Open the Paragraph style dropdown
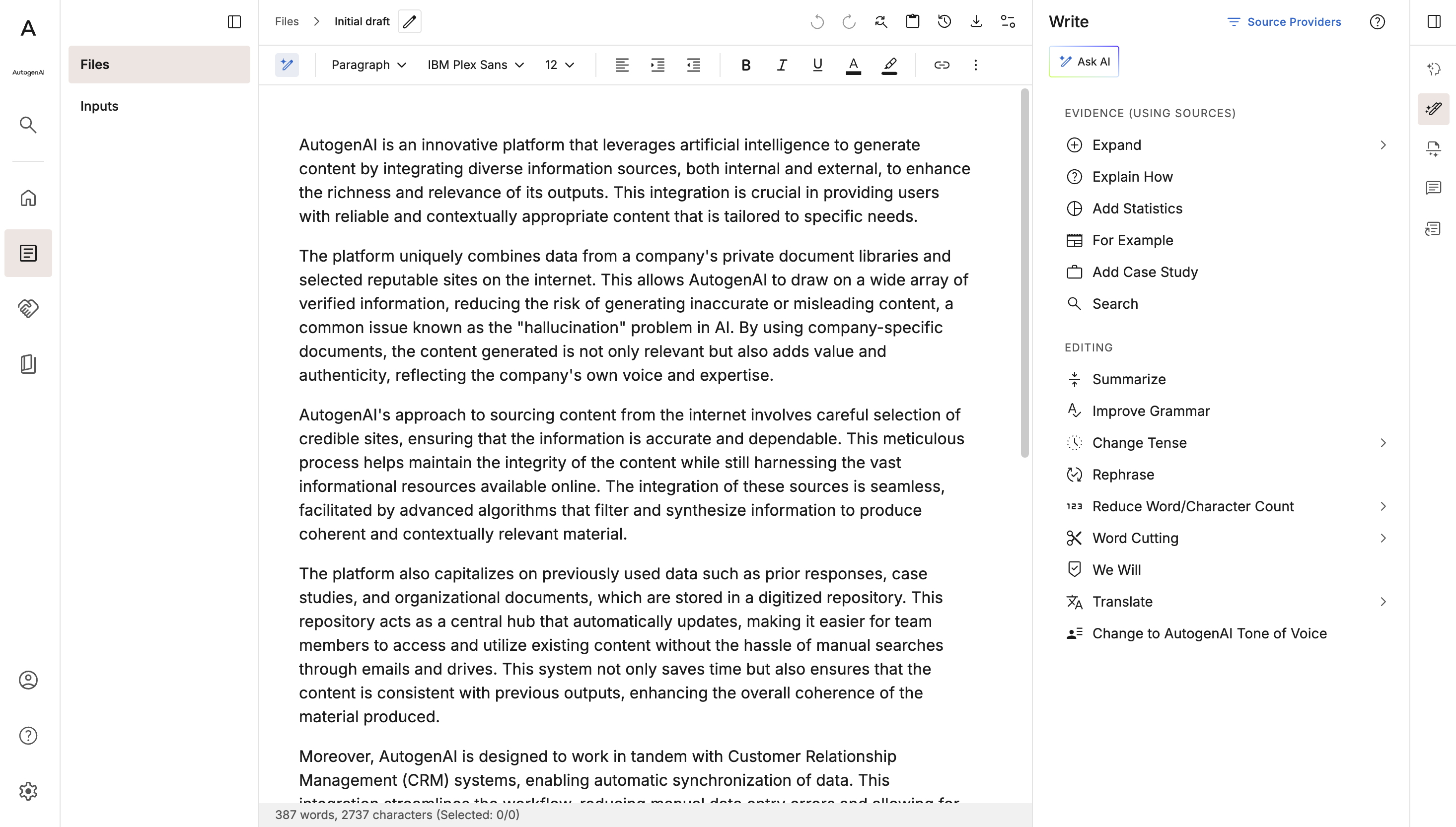This screenshot has height=827, width=1456. coord(368,65)
